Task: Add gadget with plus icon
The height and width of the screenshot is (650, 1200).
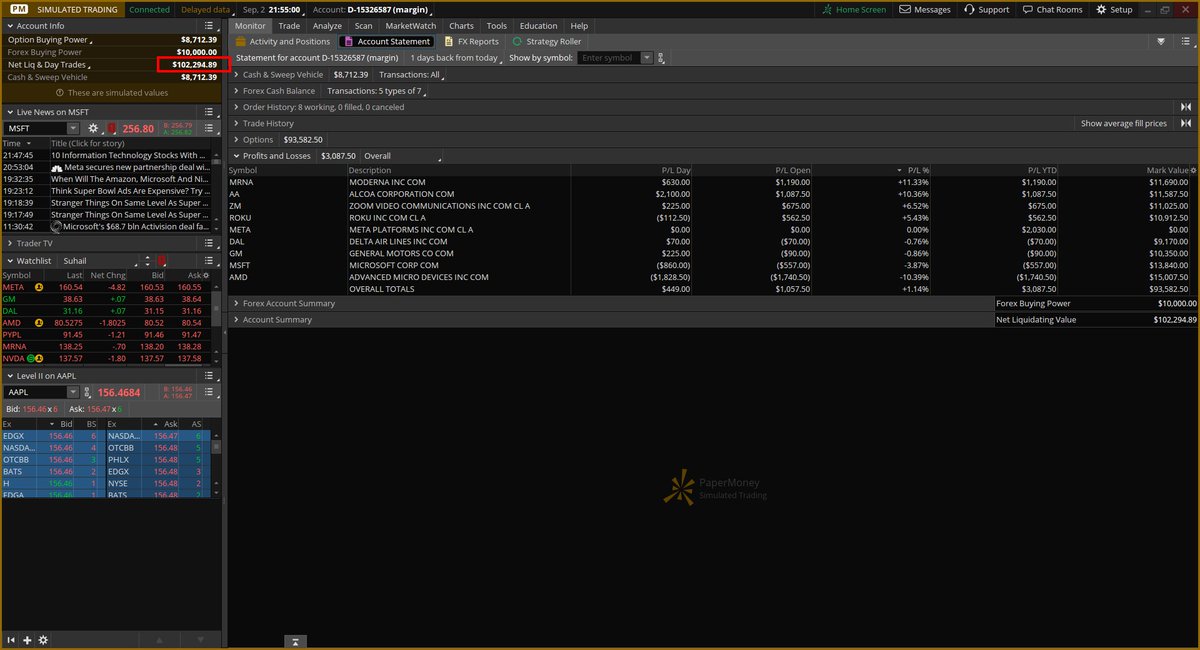Action: pos(27,640)
